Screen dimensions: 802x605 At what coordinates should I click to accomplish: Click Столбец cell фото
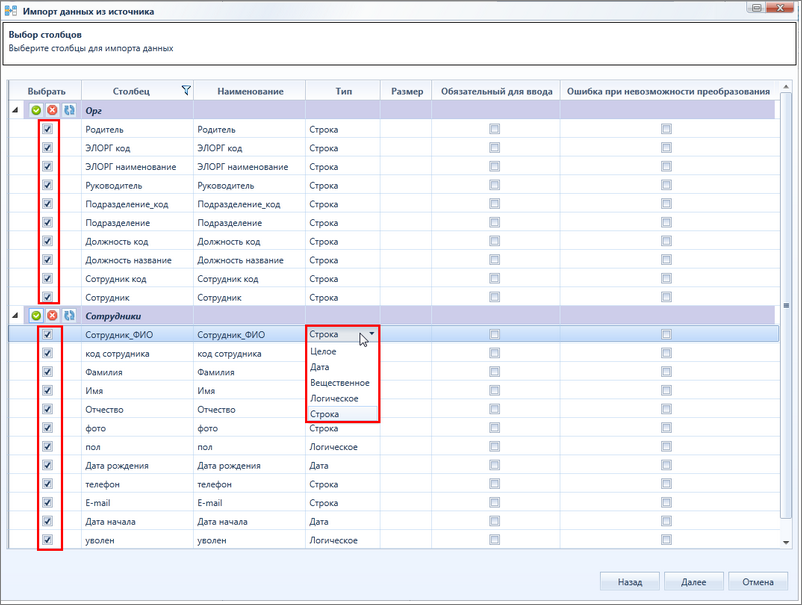137,428
